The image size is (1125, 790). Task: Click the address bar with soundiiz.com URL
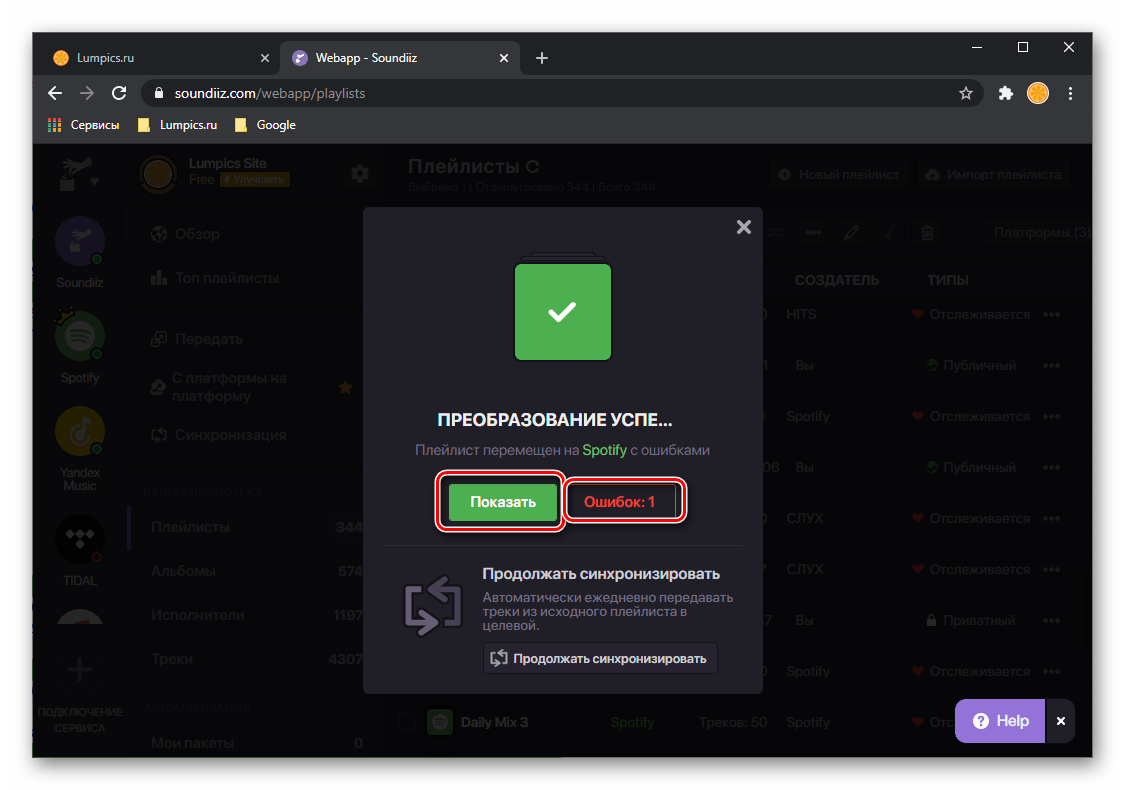[550, 93]
